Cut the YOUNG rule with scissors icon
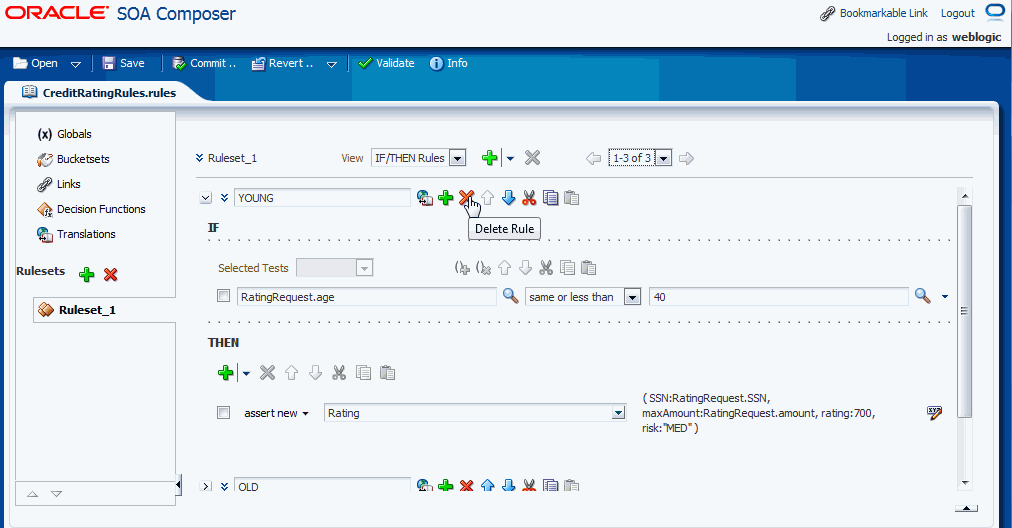This screenshot has height=528, width=1012. pyautogui.click(x=529, y=198)
